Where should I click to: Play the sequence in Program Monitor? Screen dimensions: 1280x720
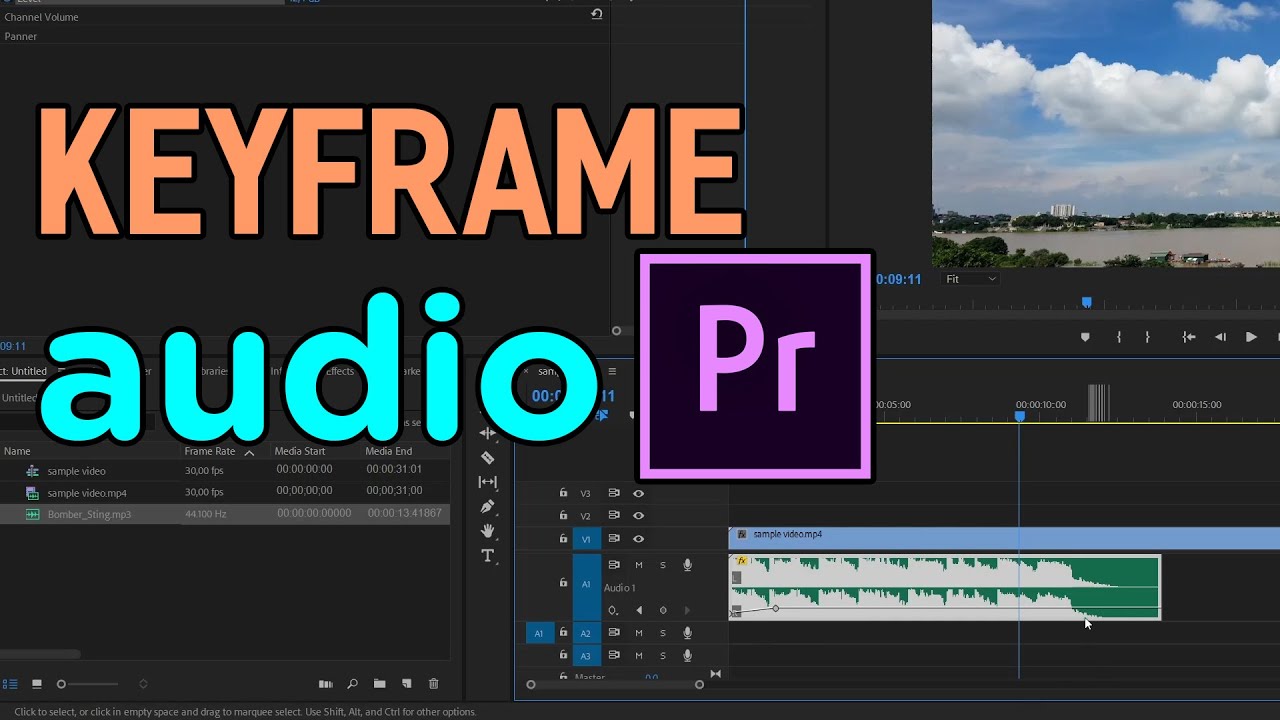1251,337
